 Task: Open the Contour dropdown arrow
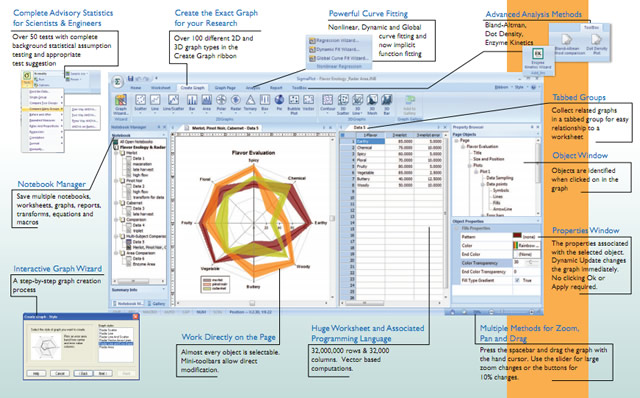point(327,113)
